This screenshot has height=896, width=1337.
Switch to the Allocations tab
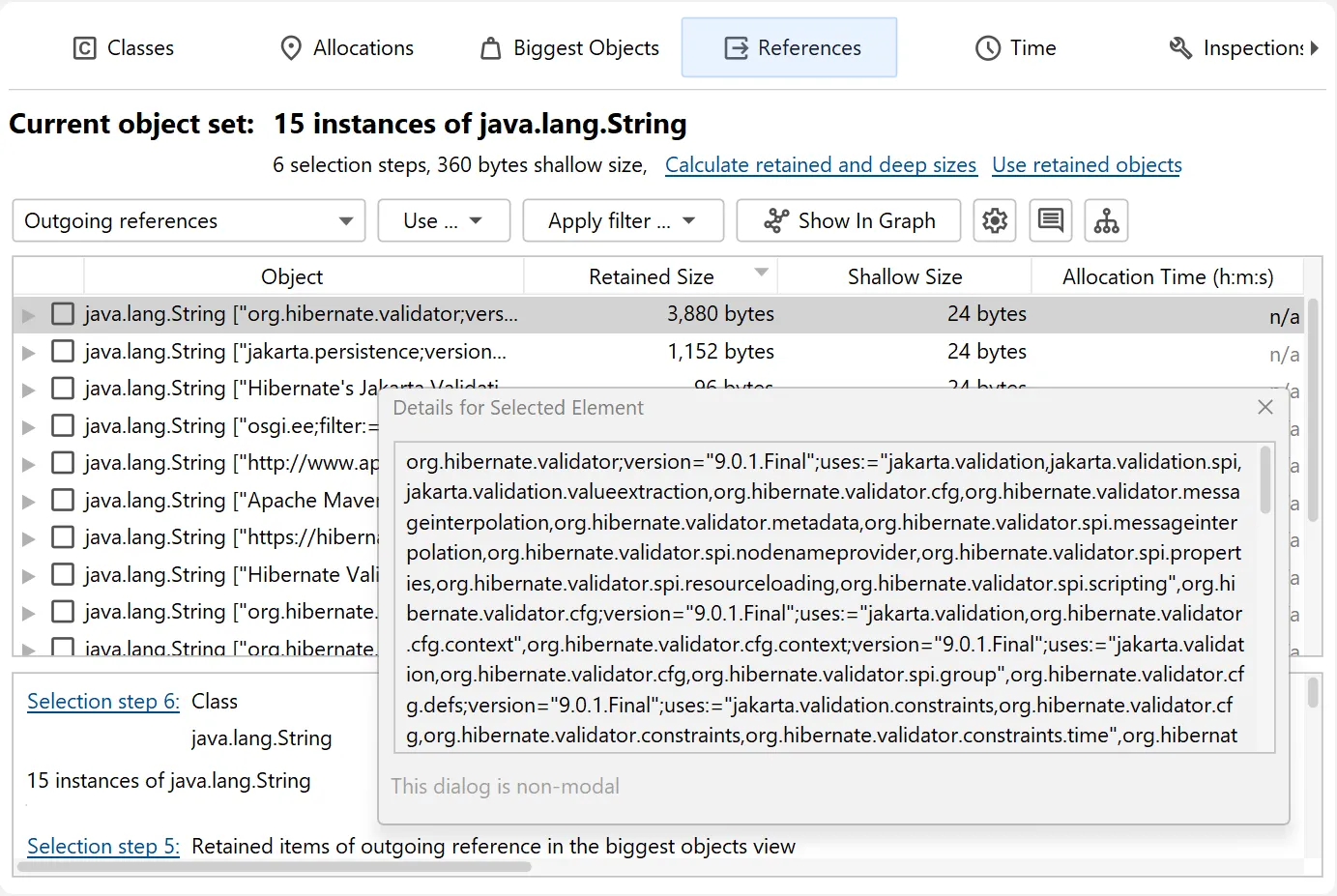[346, 47]
